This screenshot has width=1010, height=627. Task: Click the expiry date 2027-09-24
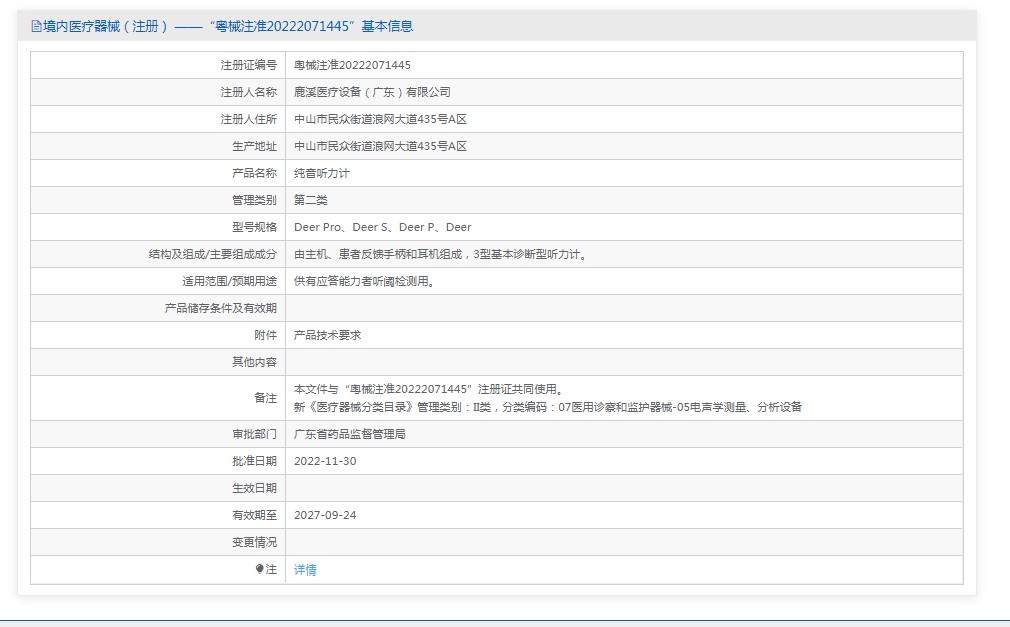[325, 516]
